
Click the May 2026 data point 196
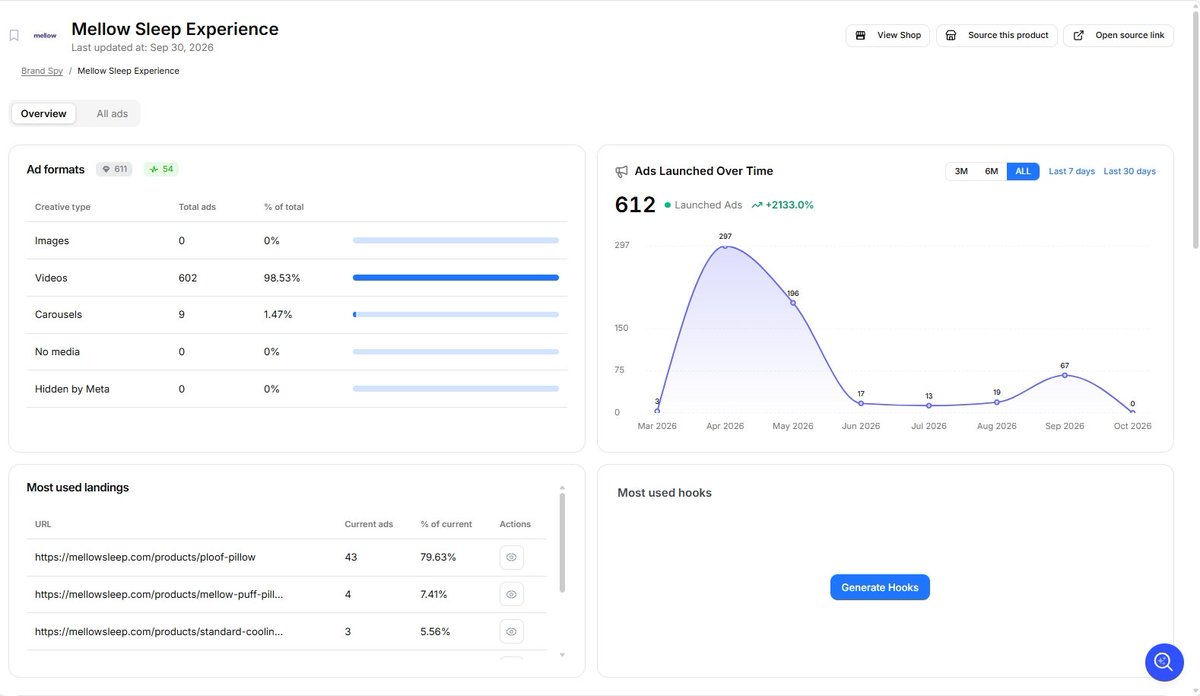(x=793, y=302)
